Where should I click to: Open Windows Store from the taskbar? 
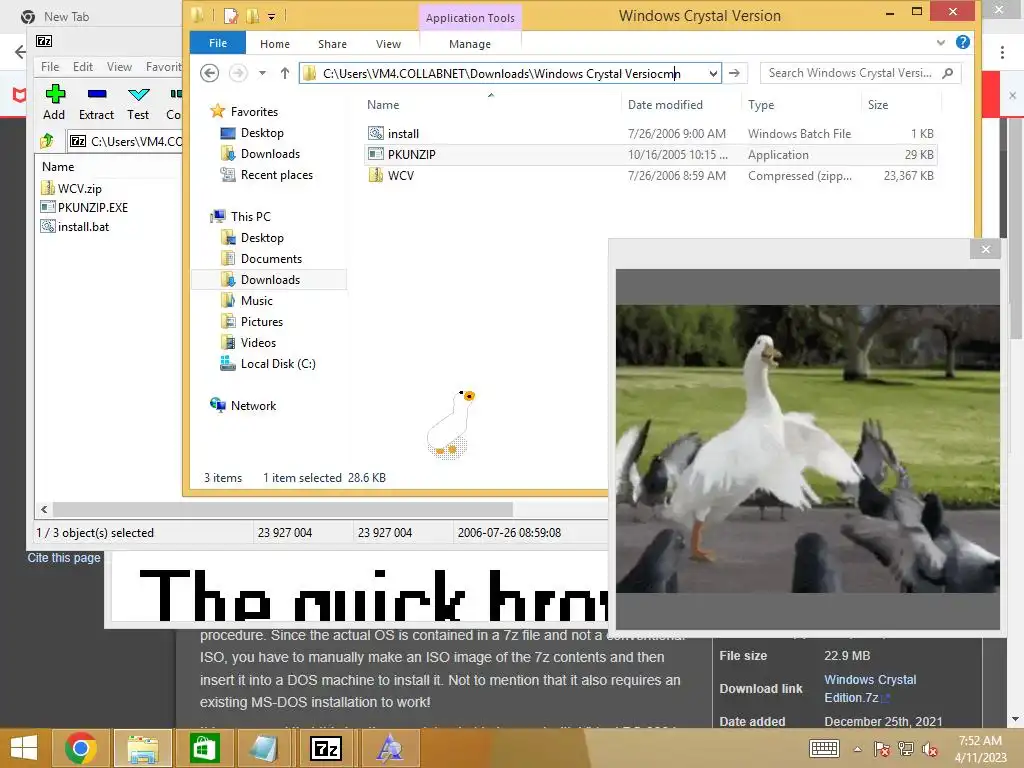pos(204,748)
